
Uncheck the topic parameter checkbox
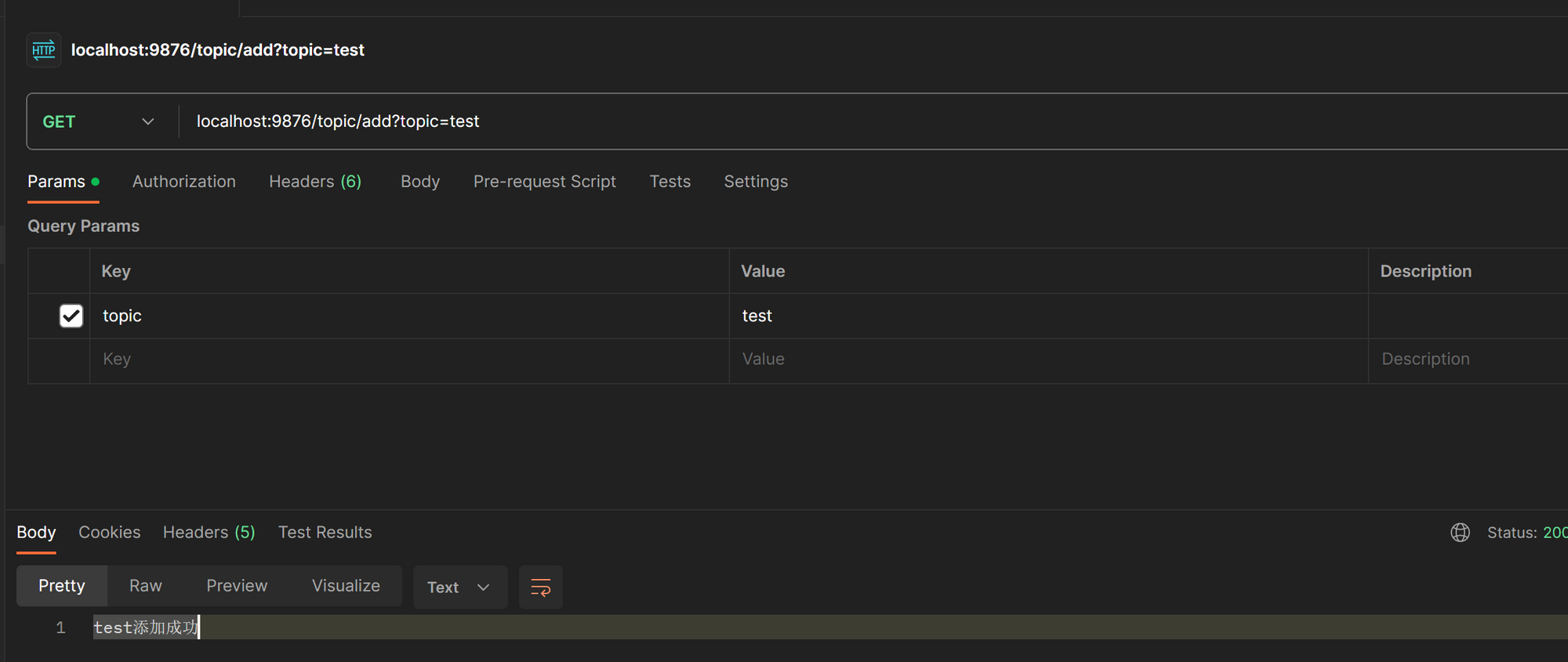pos(71,316)
